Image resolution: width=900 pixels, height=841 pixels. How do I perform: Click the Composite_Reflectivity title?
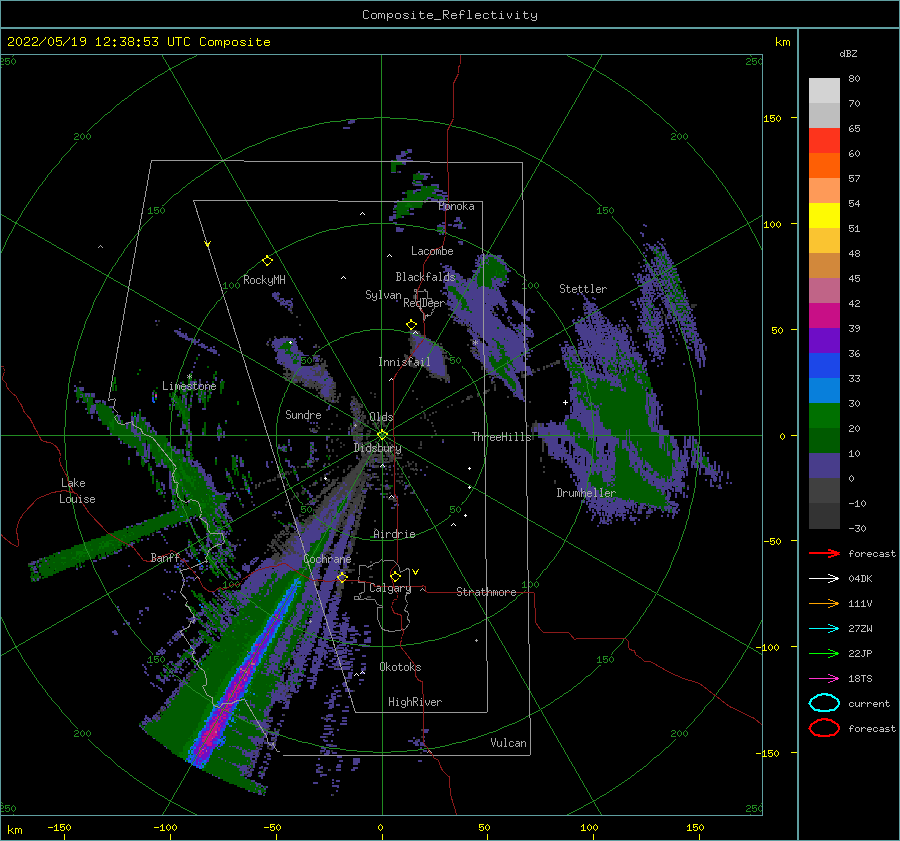tap(450, 15)
